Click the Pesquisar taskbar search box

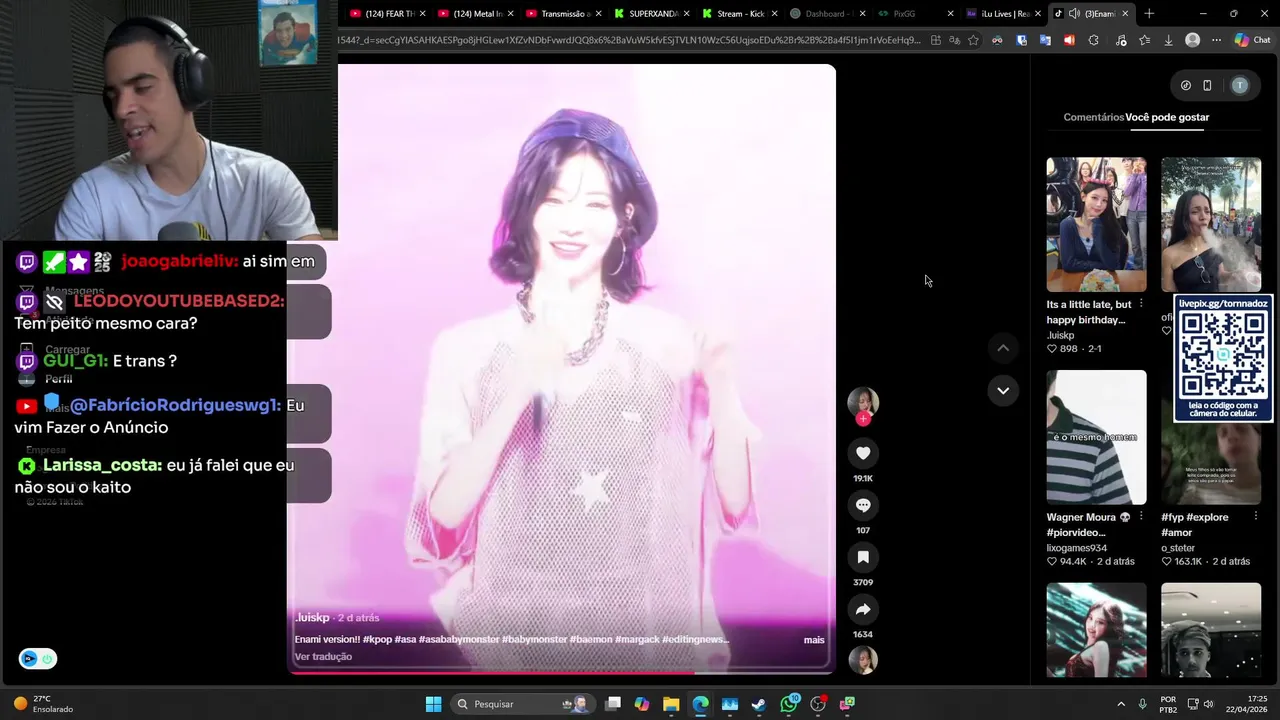521,704
